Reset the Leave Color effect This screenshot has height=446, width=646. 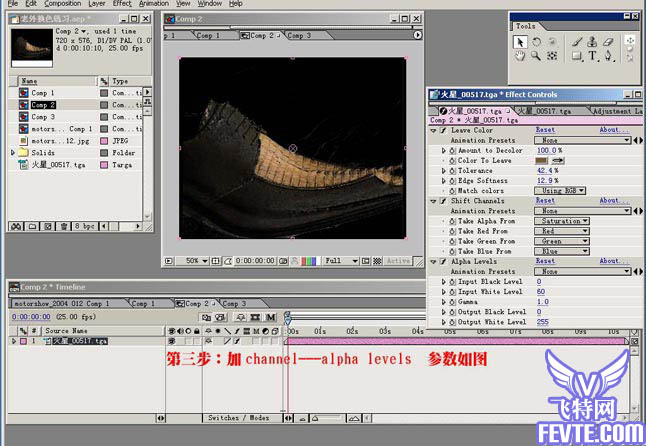tap(545, 130)
